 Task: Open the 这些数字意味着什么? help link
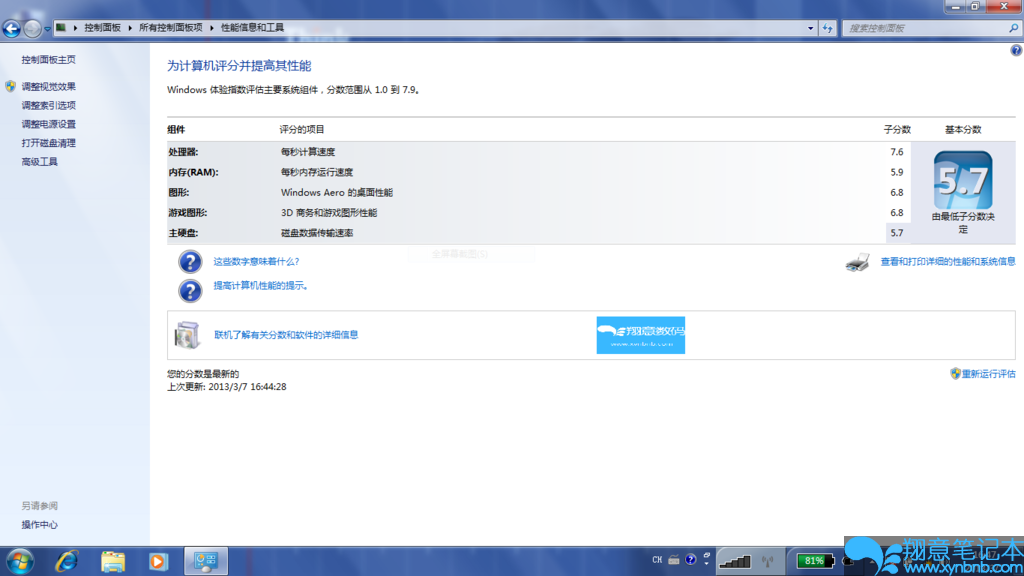pyautogui.click(x=256, y=262)
